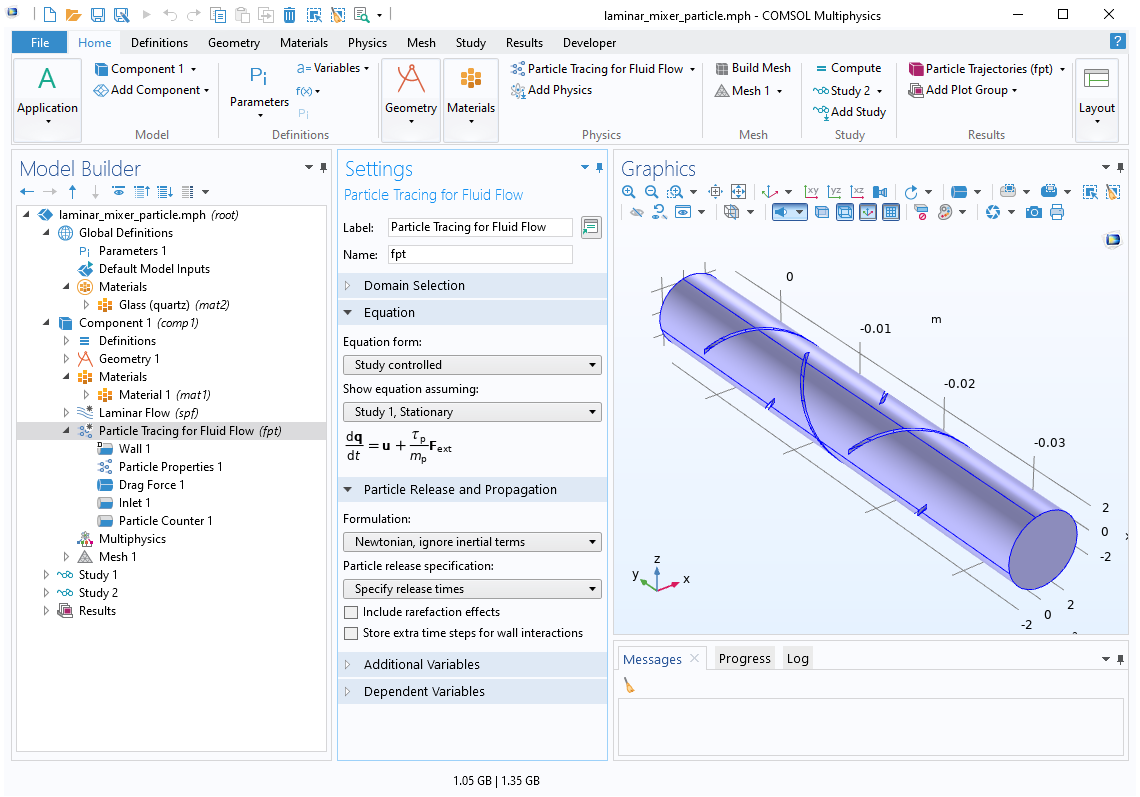Clear messages with the broom icon
This screenshot has width=1140, height=797.
click(629, 686)
